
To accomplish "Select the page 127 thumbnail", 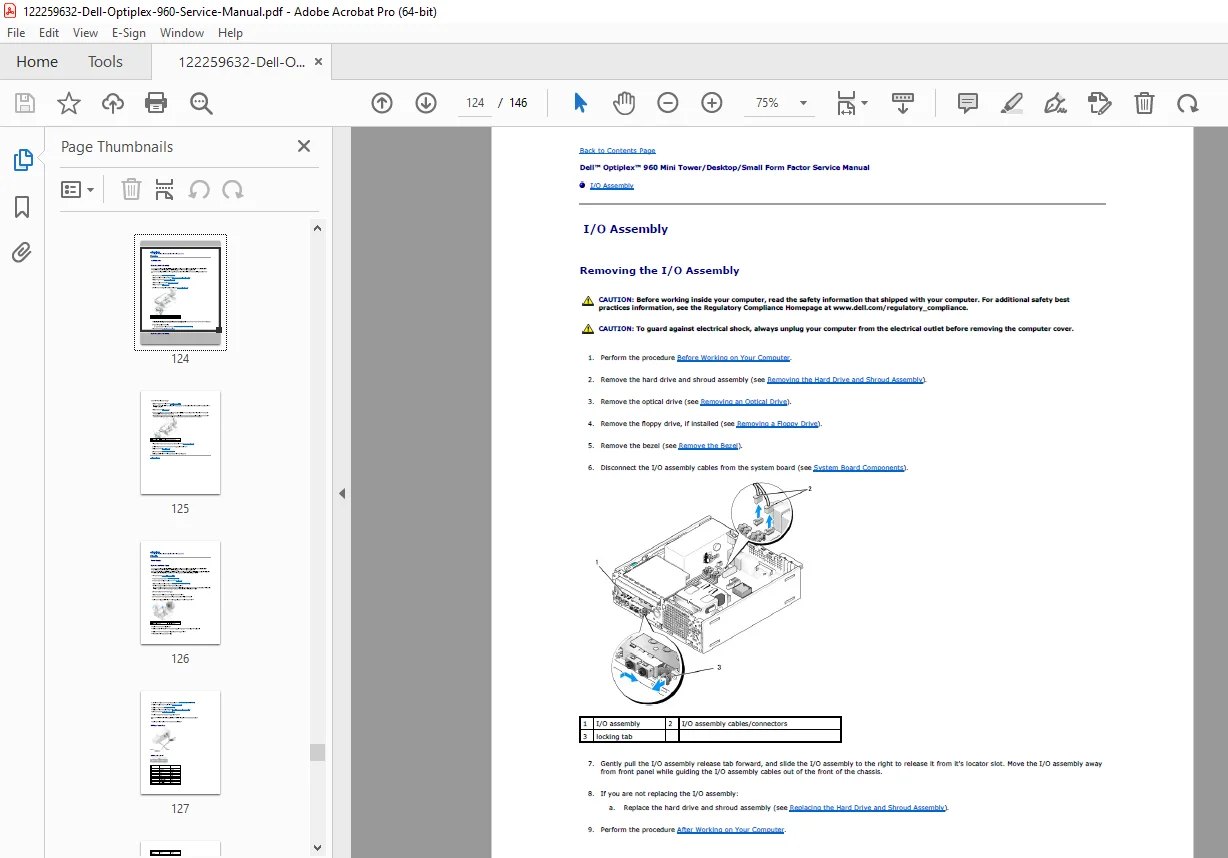I will (x=180, y=742).
